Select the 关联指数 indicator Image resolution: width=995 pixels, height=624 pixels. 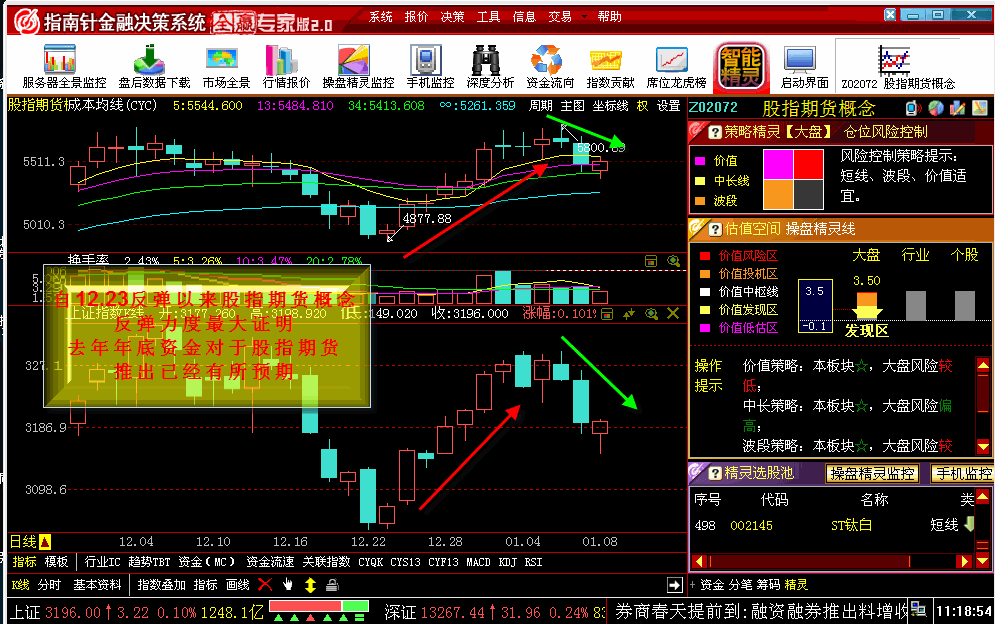pyautogui.click(x=326, y=562)
